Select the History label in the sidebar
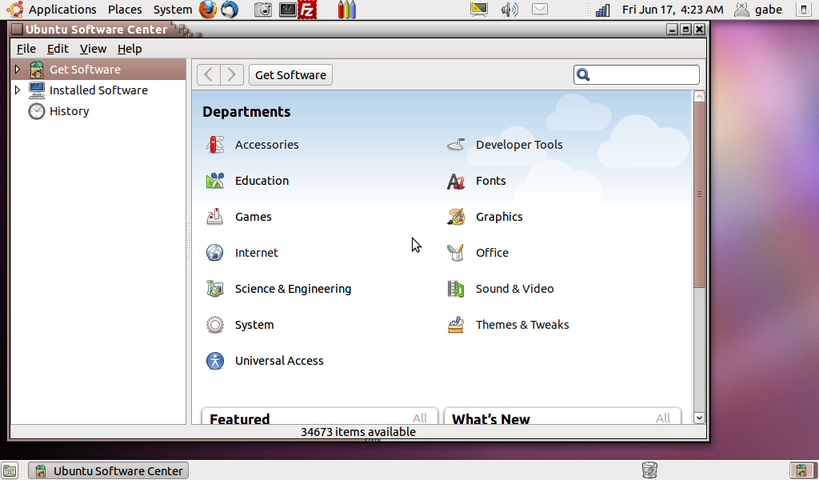Viewport: 819px width, 480px height. (69, 111)
